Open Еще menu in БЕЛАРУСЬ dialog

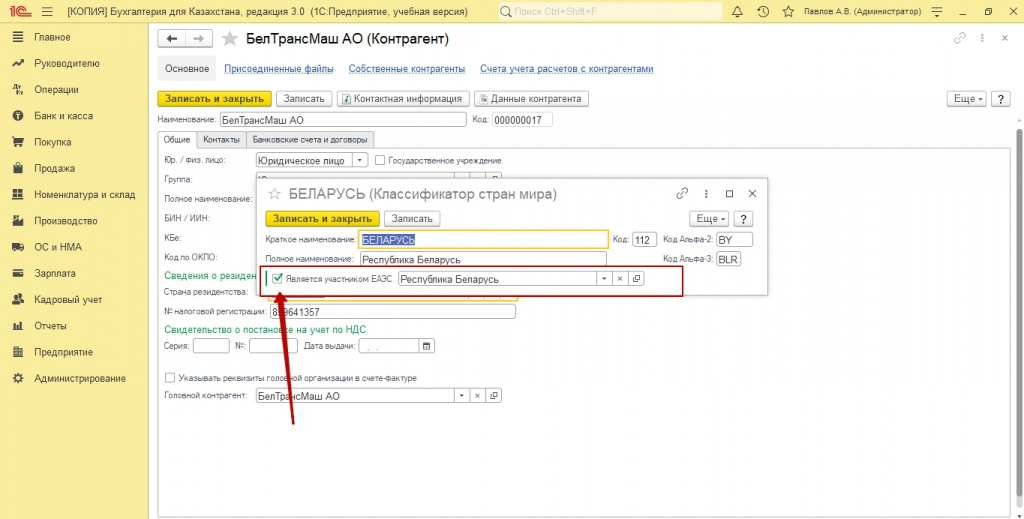point(710,219)
